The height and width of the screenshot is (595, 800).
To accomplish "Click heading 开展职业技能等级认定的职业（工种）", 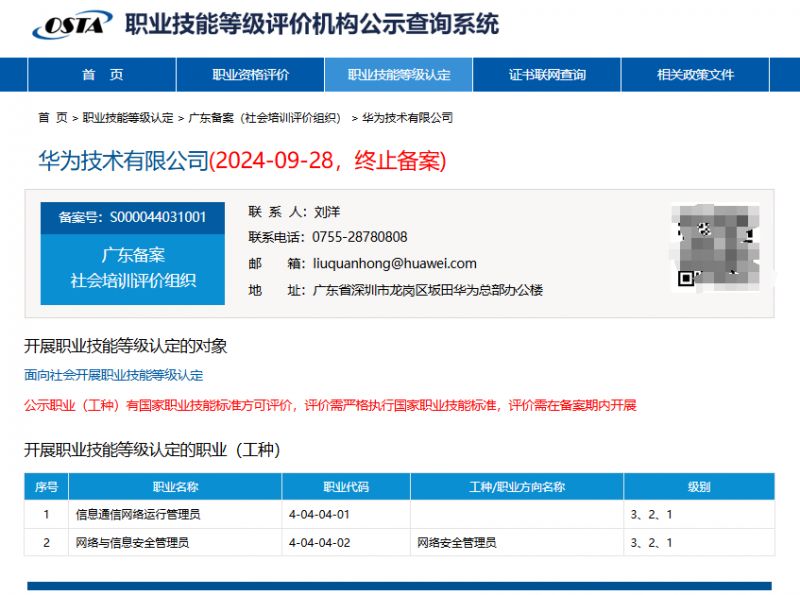I will coord(152,450).
